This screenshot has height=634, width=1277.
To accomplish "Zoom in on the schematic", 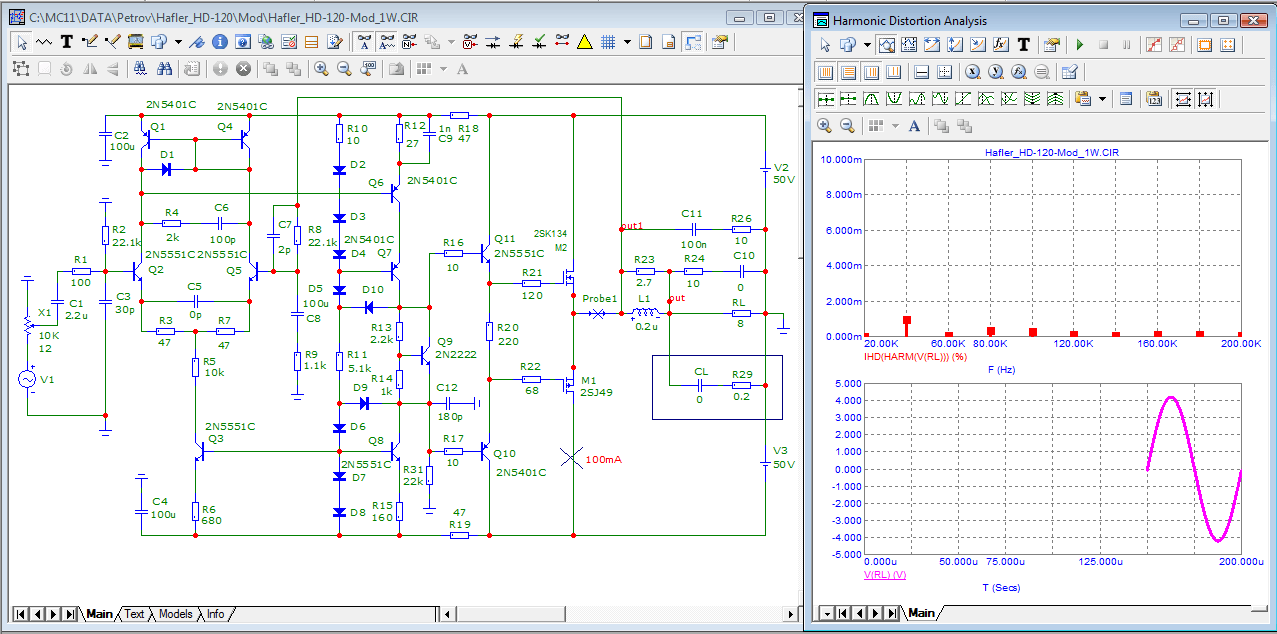I will click(321, 68).
